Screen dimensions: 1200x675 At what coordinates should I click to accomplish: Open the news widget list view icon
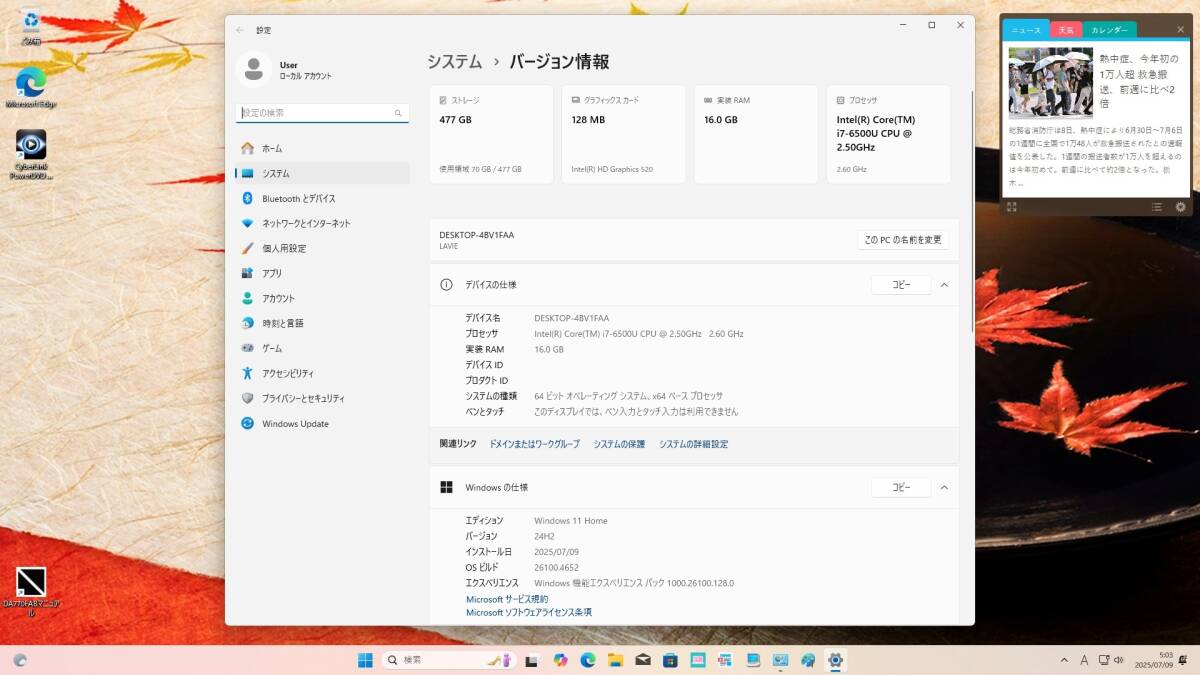pyautogui.click(x=1156, y=207)
